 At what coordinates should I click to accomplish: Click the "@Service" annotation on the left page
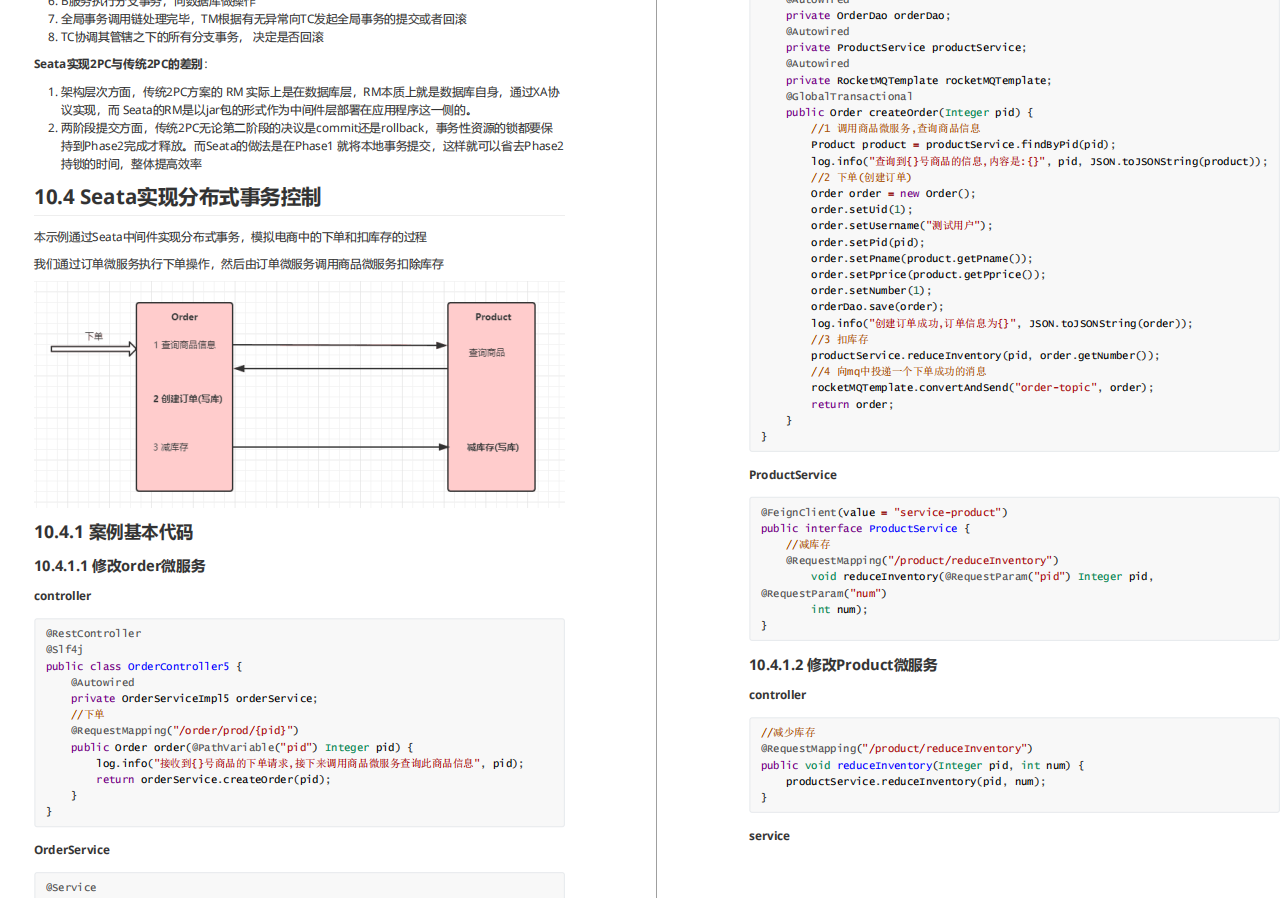pyautogui.click(x=71, y=887)
